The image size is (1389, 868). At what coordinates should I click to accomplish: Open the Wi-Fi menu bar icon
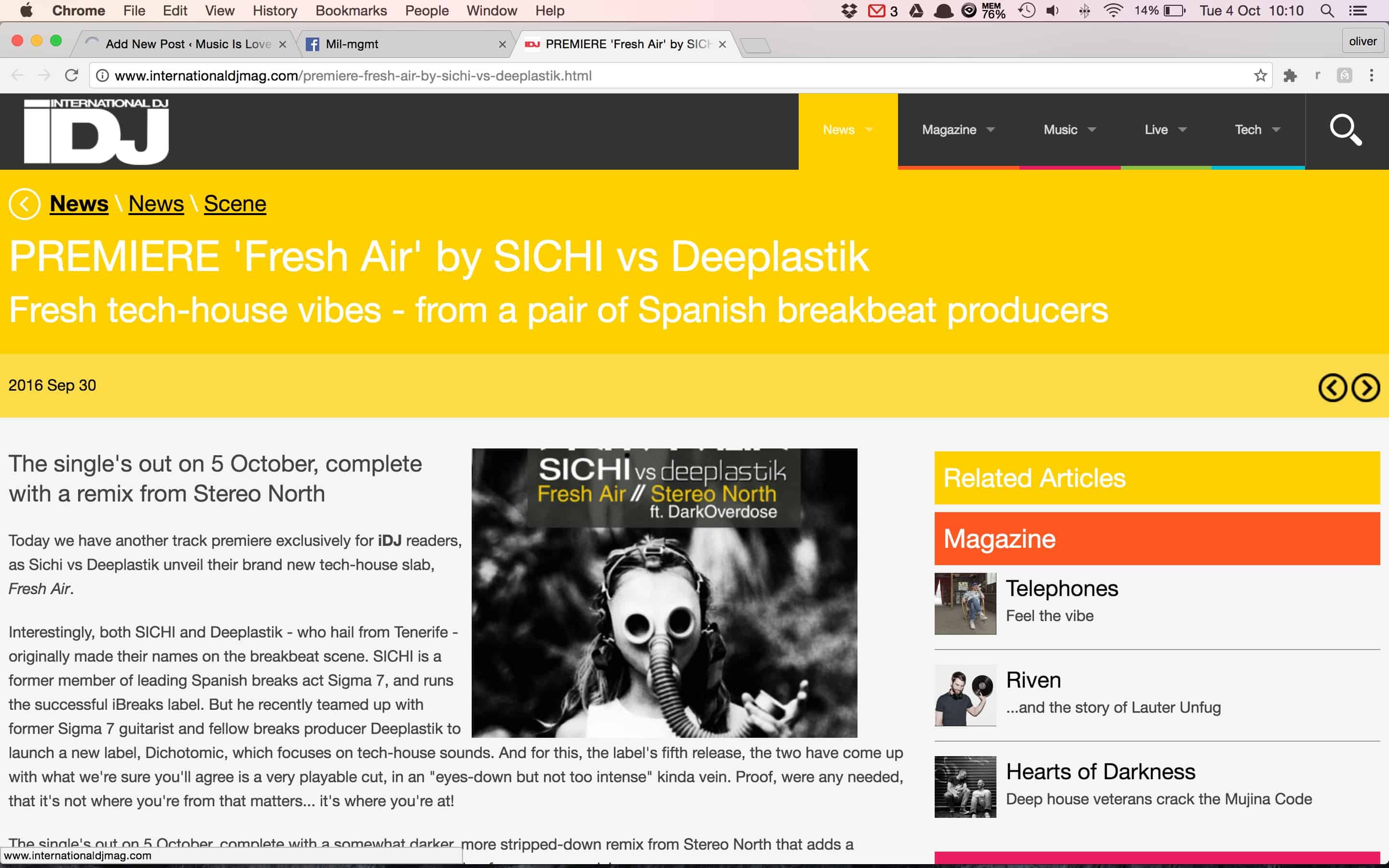click(x=1113, y=11)
